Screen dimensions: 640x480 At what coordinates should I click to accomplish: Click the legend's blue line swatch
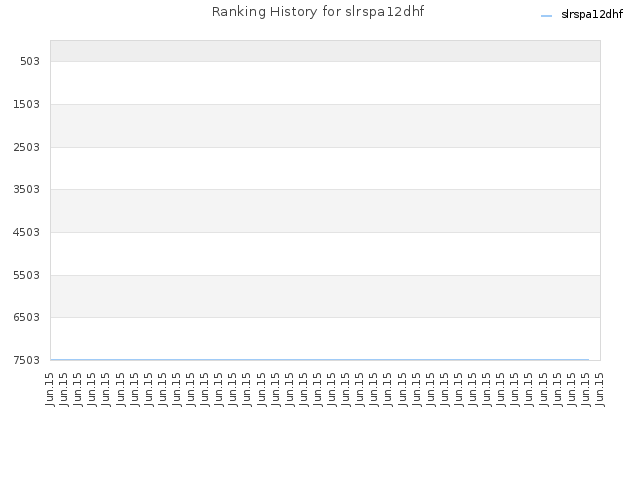coord(546,16)
